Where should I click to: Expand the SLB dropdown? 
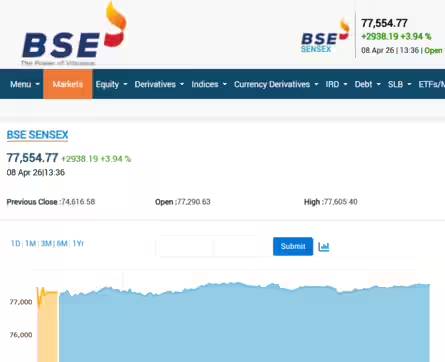click(x=399, y=84)
